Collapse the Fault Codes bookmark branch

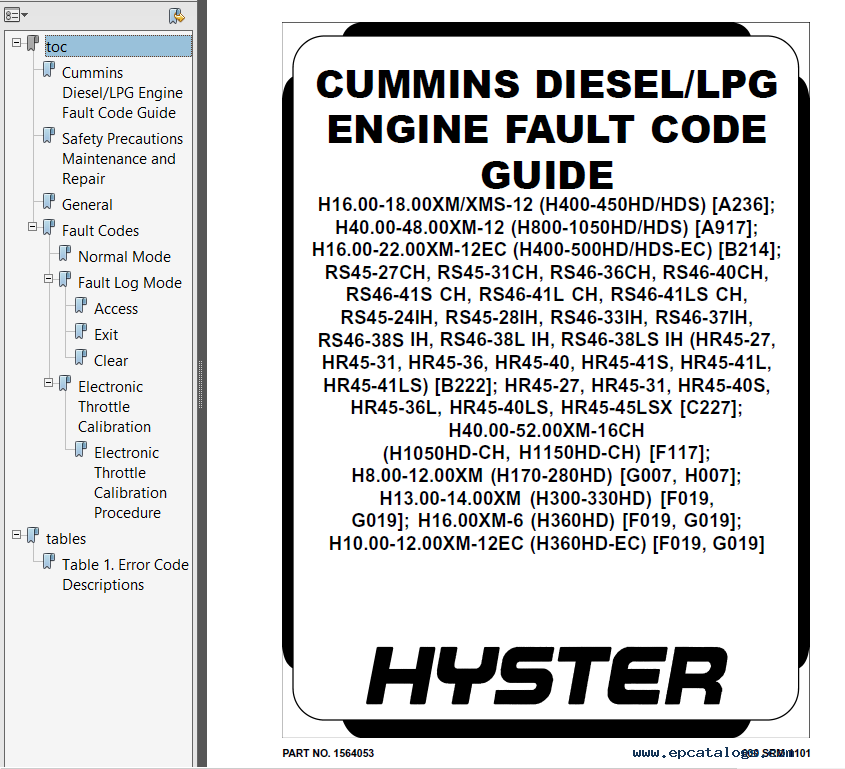click(33, 227)
